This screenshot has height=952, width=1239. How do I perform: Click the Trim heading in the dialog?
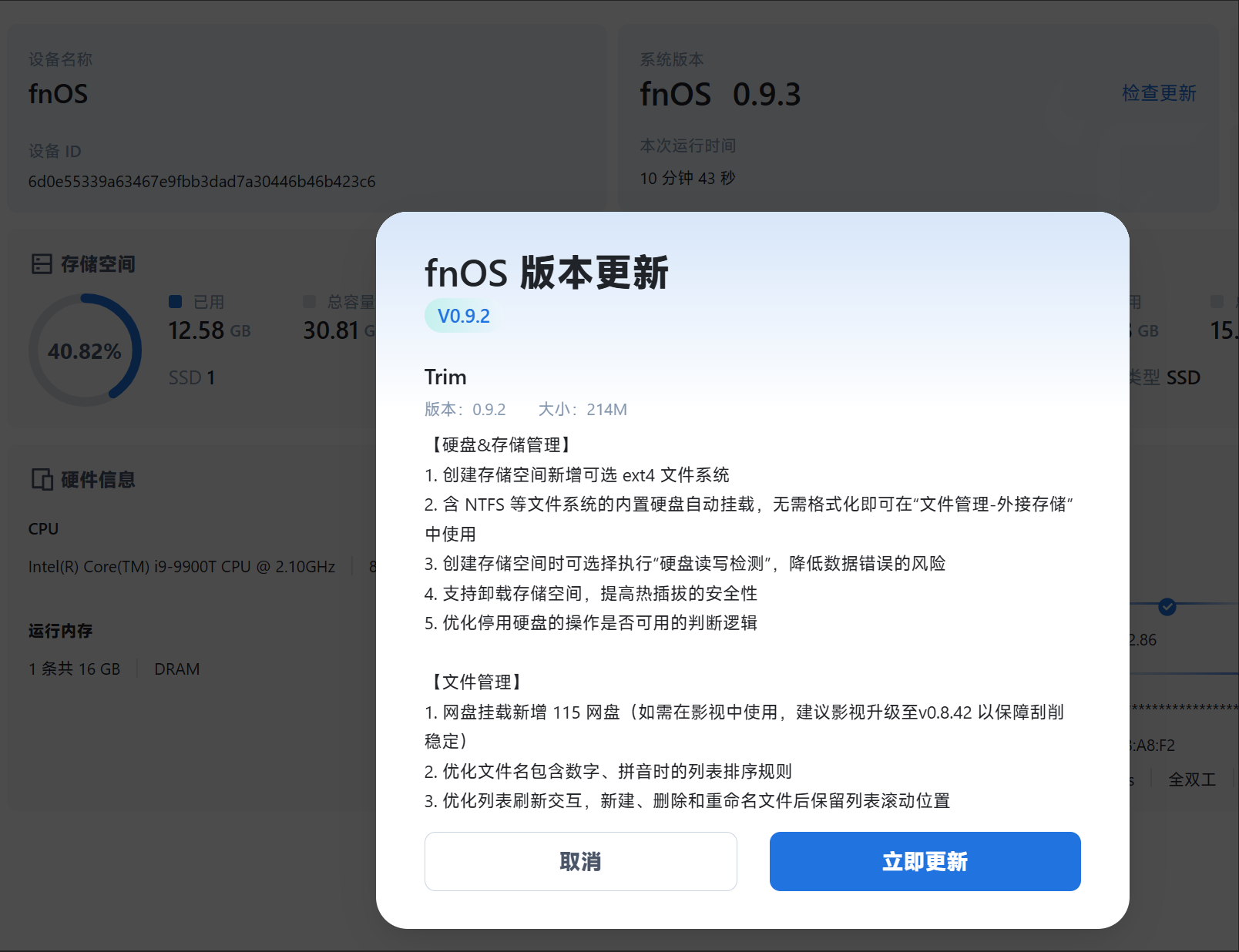pyautogui.click(x=445, y=377)
